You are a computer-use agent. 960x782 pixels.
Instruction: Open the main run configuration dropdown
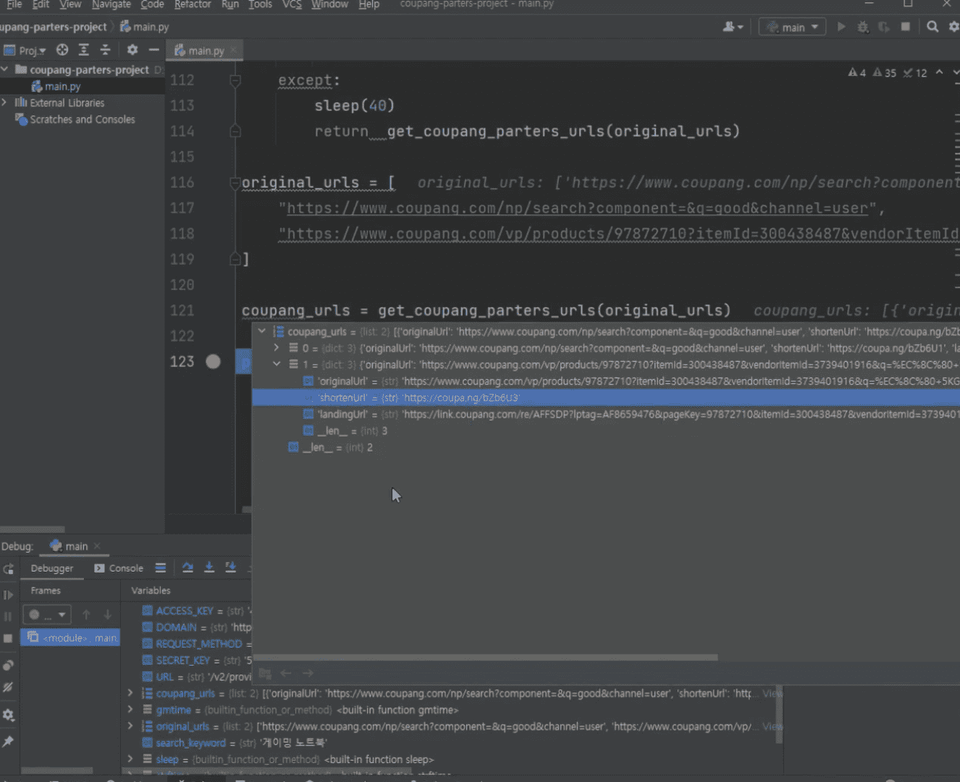[x=792, y=27]
